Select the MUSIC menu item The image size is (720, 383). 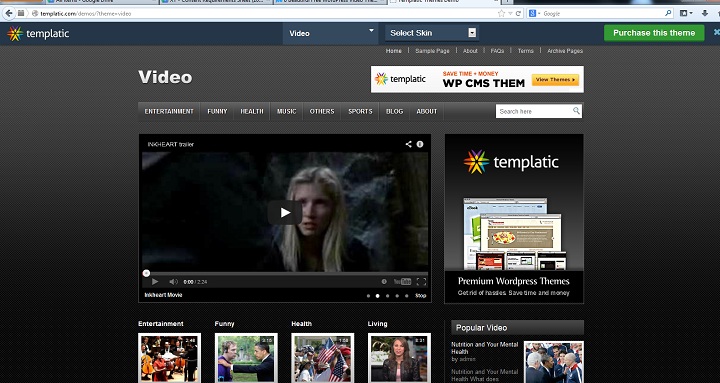pyautogui.click(x=287, y=112)
